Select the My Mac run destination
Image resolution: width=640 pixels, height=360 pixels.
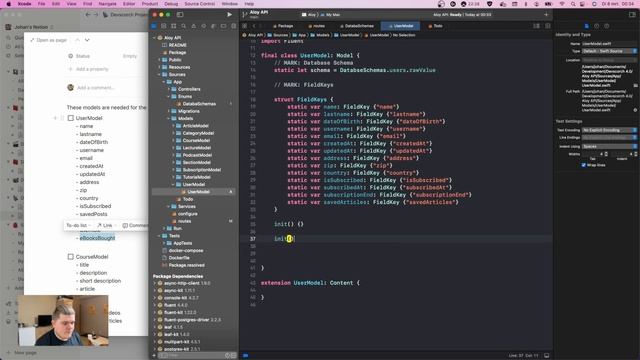331,15
